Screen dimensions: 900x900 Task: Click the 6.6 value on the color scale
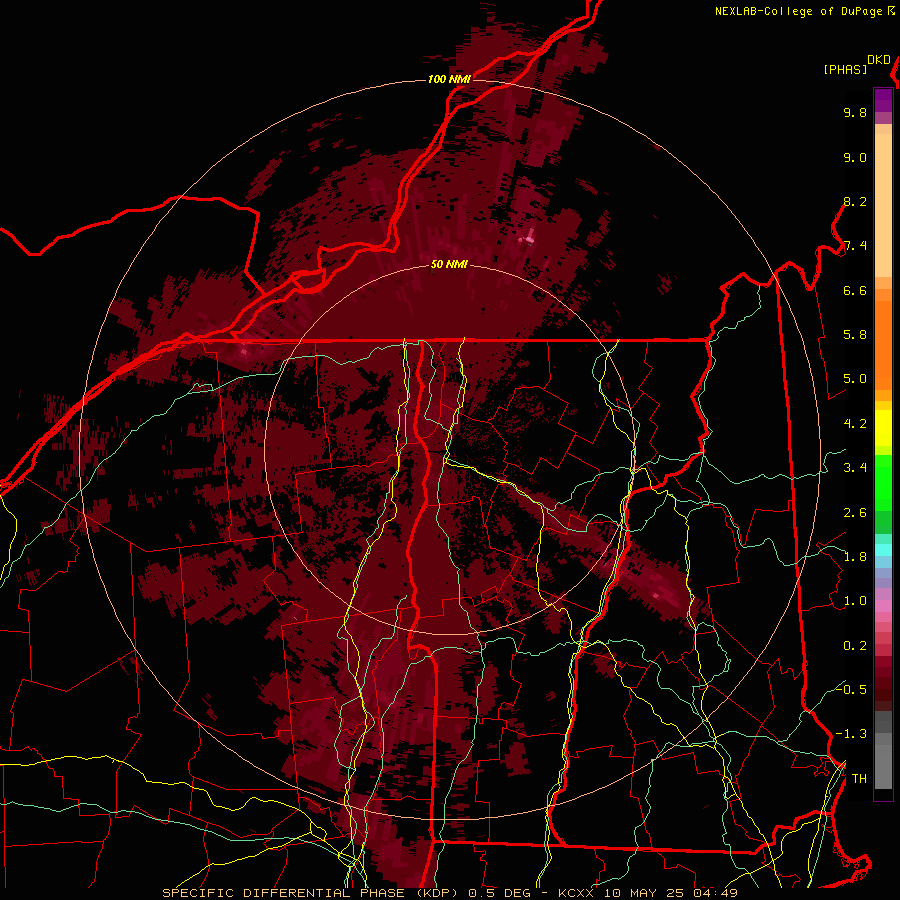855,290
